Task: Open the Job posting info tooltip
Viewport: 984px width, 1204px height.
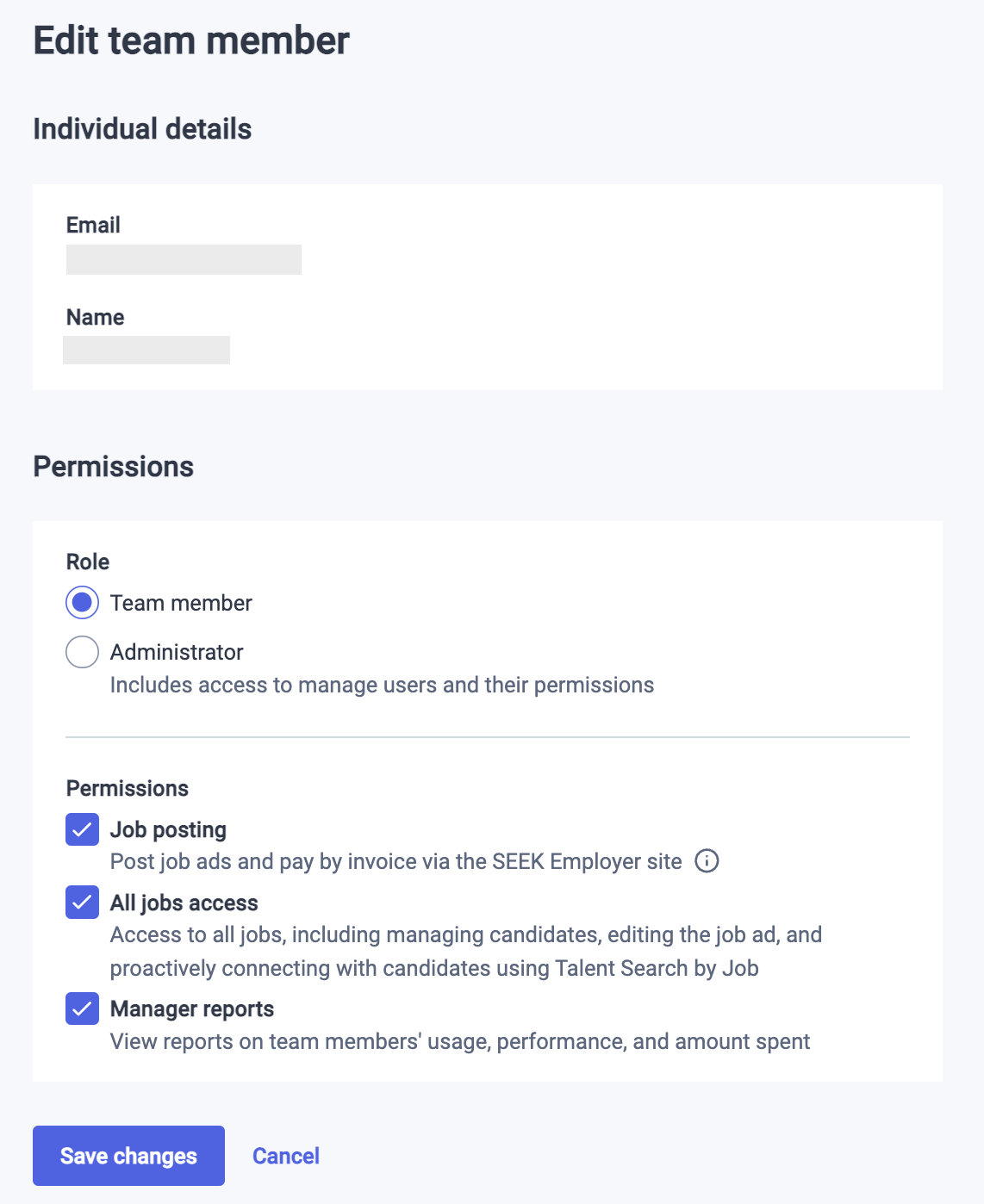Action: pos(707,861)
